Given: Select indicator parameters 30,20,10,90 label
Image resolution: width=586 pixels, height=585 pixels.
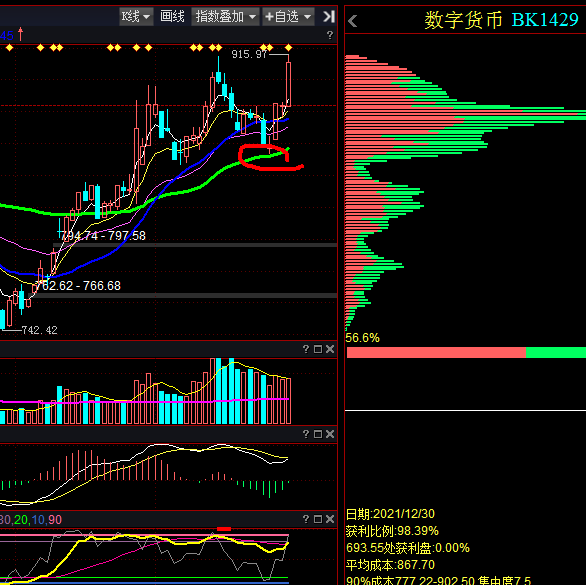Looking at the screenshot, I should (31, 520).
